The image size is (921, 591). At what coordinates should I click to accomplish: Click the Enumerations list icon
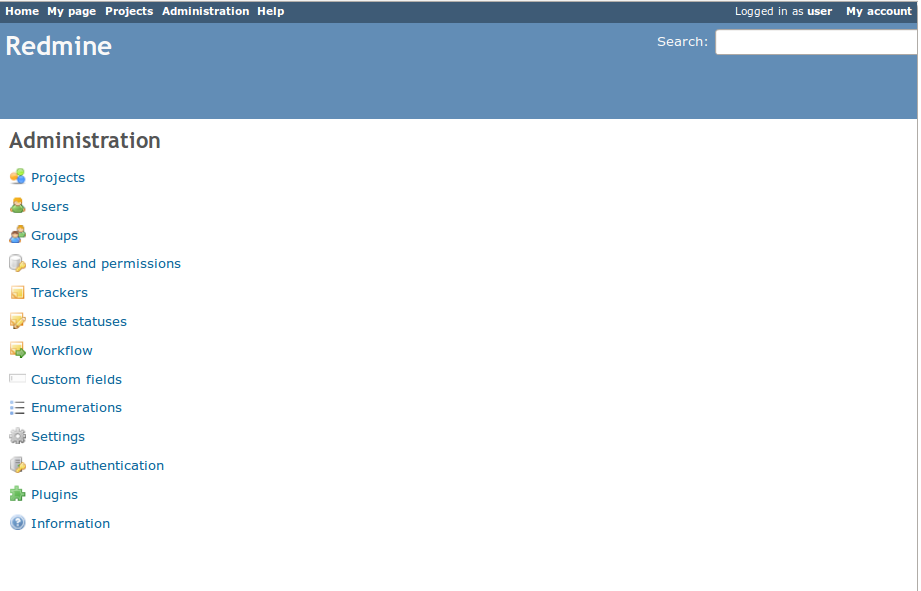(x=17, y=408)
